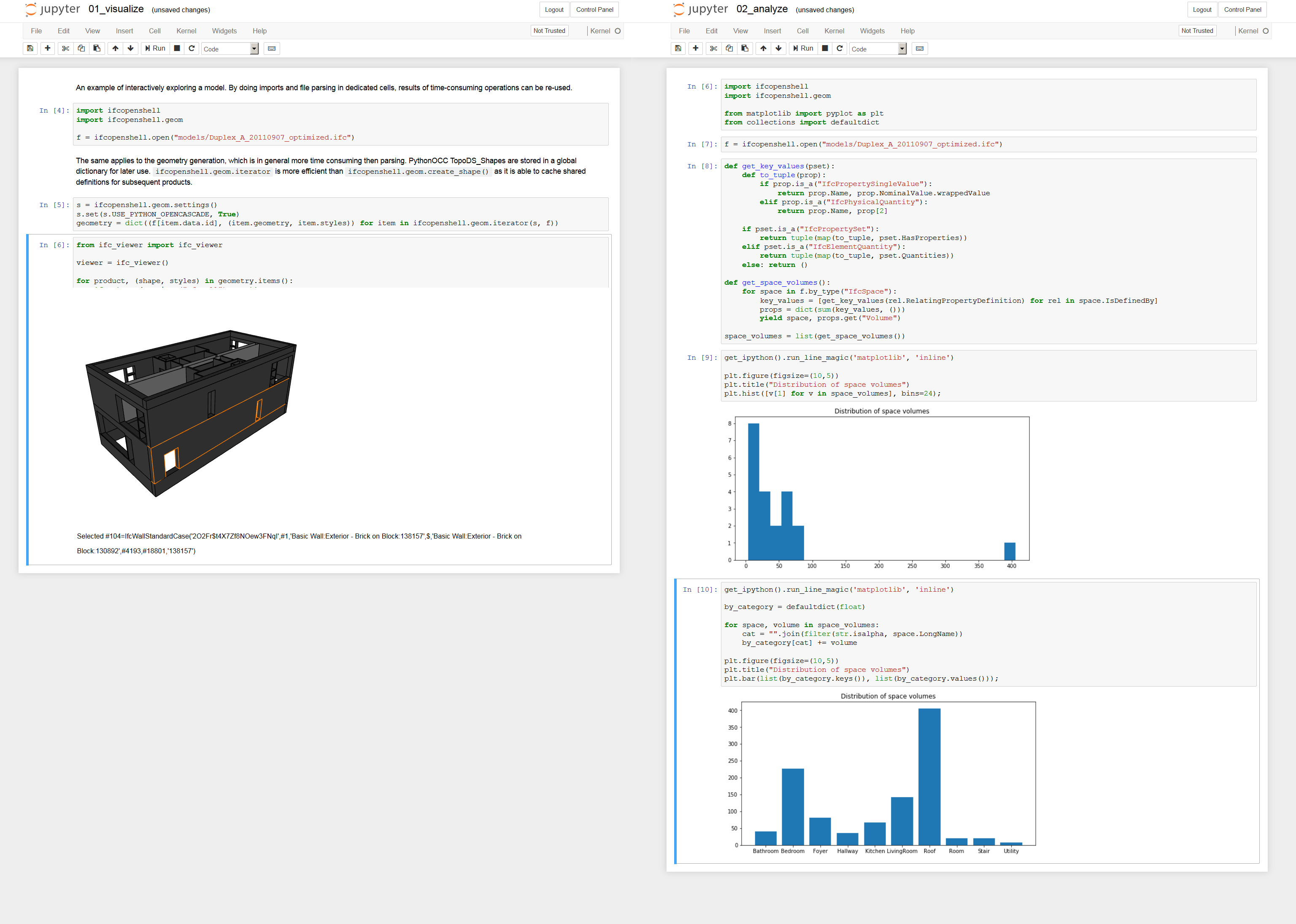Click kernel idle indicator in 02_analyze
The image size is (1296, 924).
click(1266, 31)
